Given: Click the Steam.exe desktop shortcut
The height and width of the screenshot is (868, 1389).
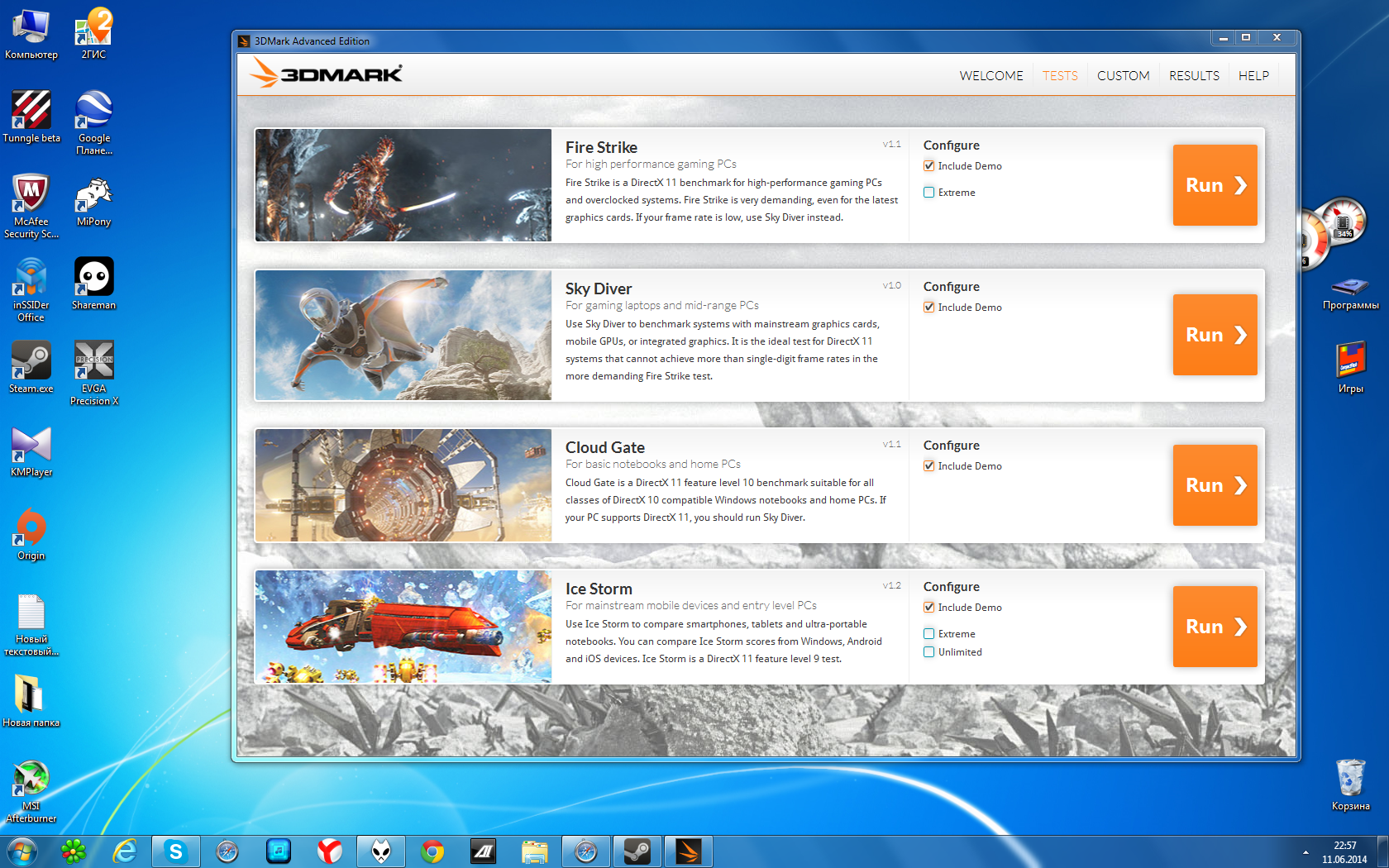Looking at the screenshot, I should tap(31, 368).
